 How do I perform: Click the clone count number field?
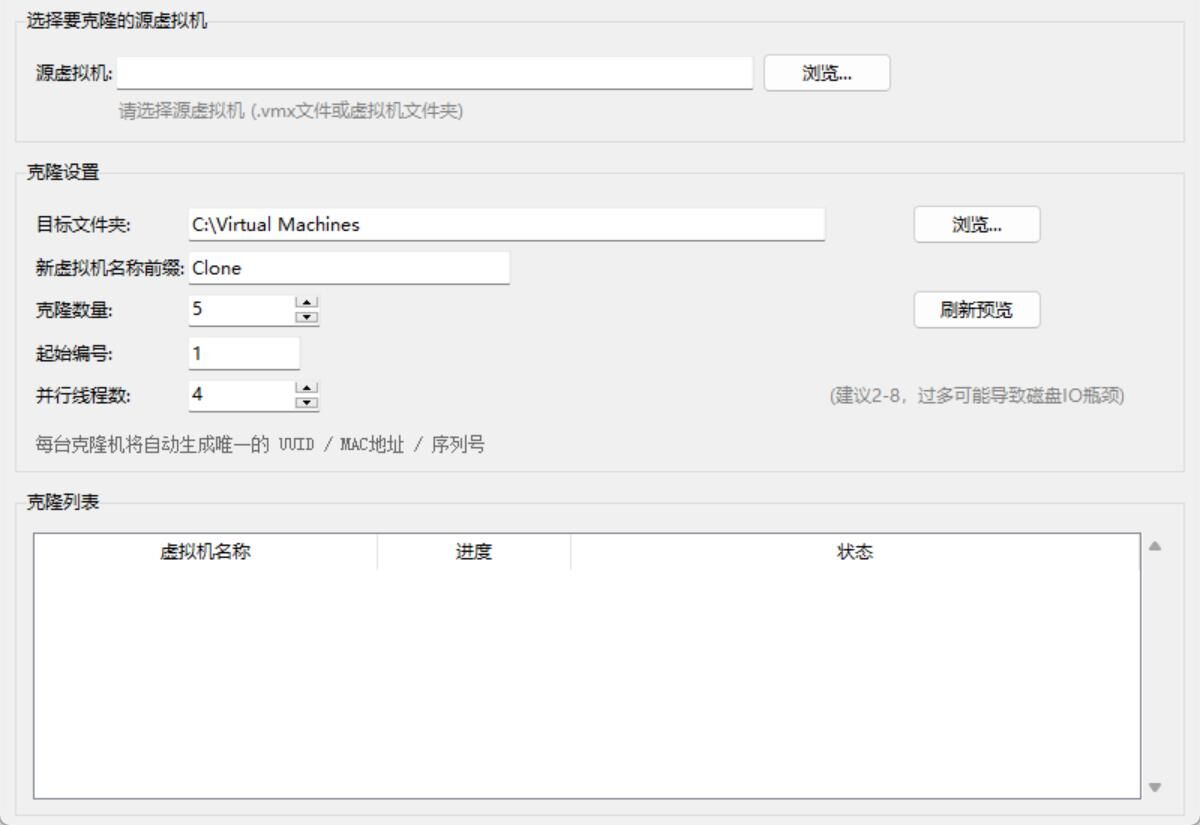(x=240, y=310)
